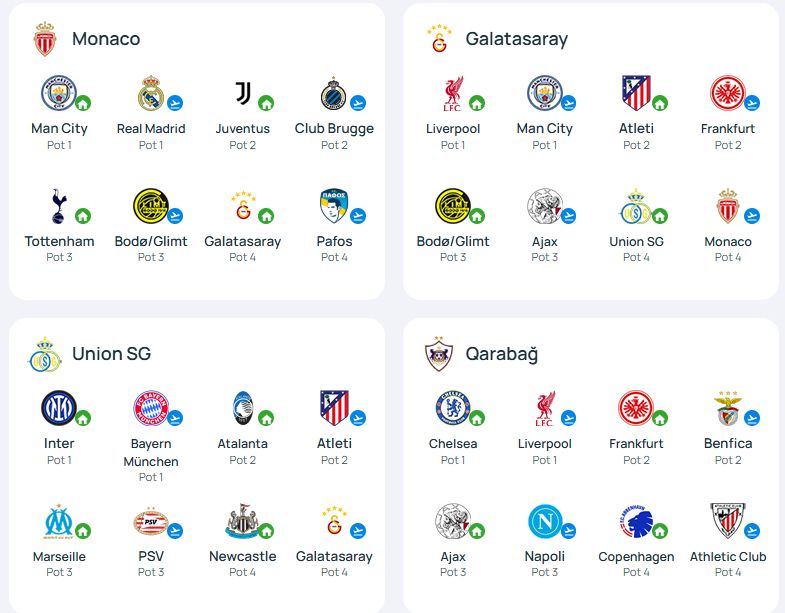Click the Real Madrid crest
The image size is (785, 613).
(150, 93)
